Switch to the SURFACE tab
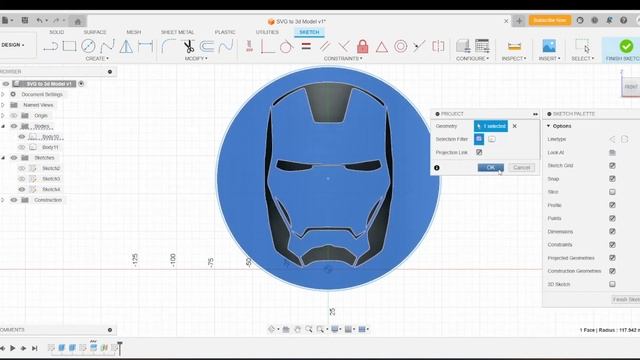The width and height of the screenshot is (640, 360). pyautogui.click(x=95, y=32)
